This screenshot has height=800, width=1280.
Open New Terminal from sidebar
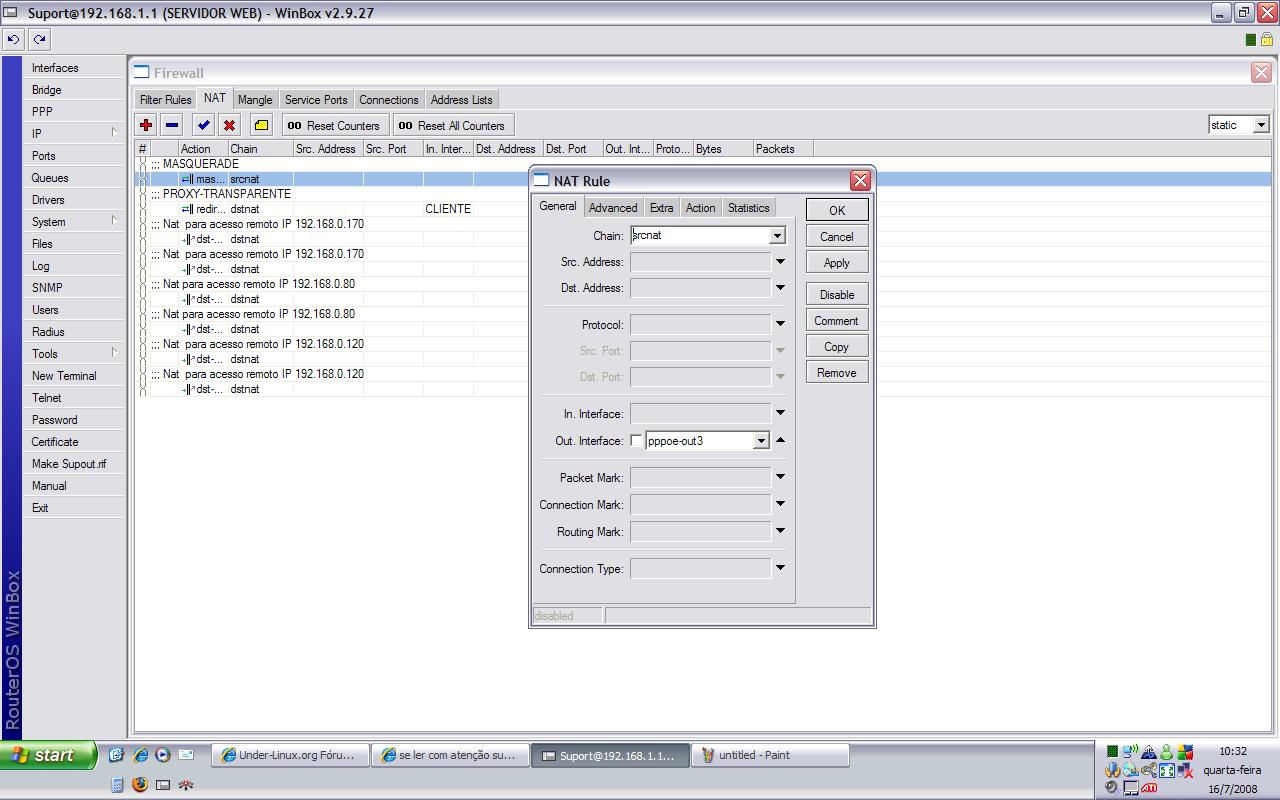click(x=74, y=376)
